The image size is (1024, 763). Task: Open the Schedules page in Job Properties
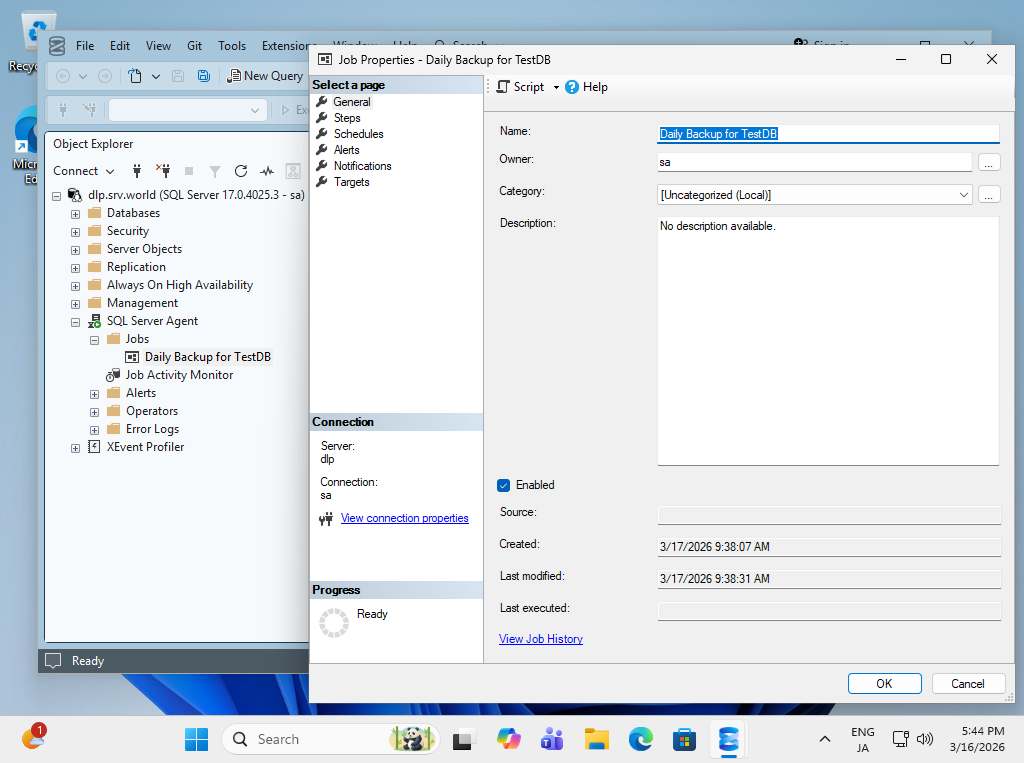[359, 134]
